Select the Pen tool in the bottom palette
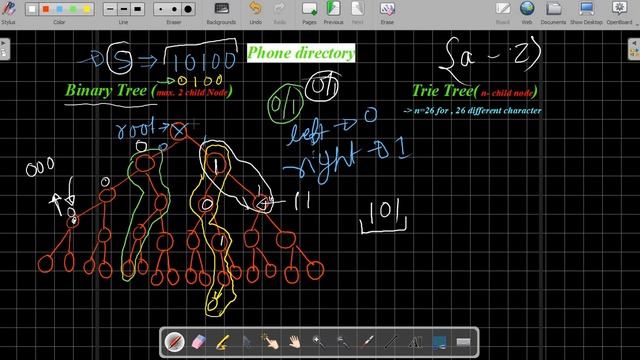The image size is (640, 360). pyautogui.click(x=175, y=342)
